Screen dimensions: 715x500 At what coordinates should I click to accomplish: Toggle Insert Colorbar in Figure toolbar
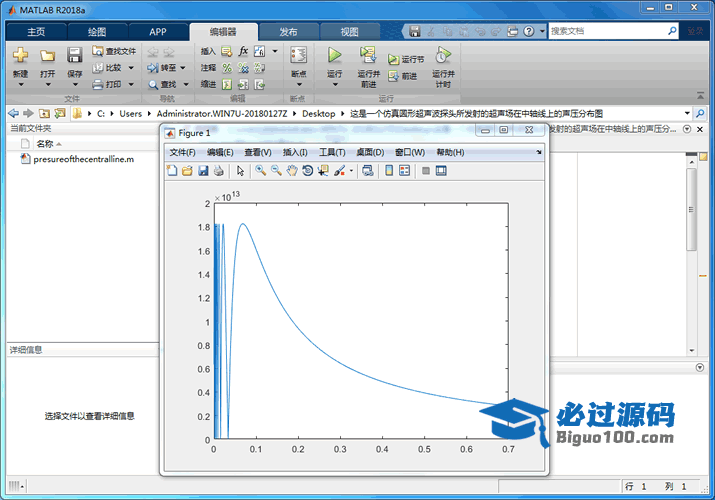click(x=389, y=171)
